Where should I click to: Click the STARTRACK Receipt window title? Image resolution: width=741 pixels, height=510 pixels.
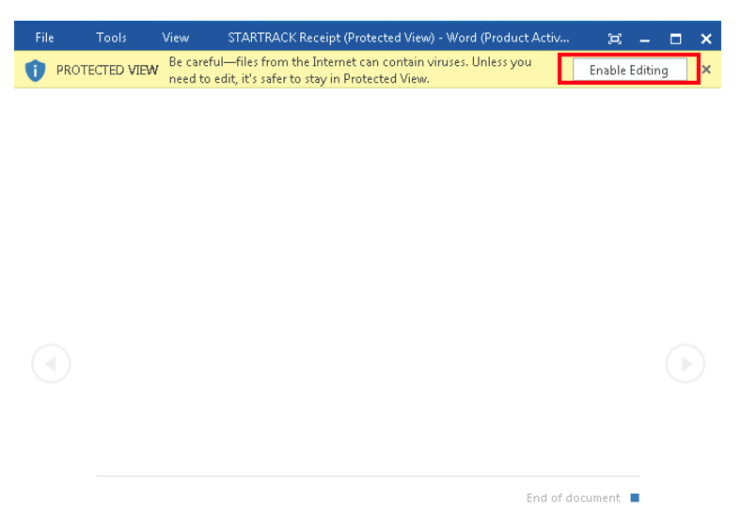(398, 38)
